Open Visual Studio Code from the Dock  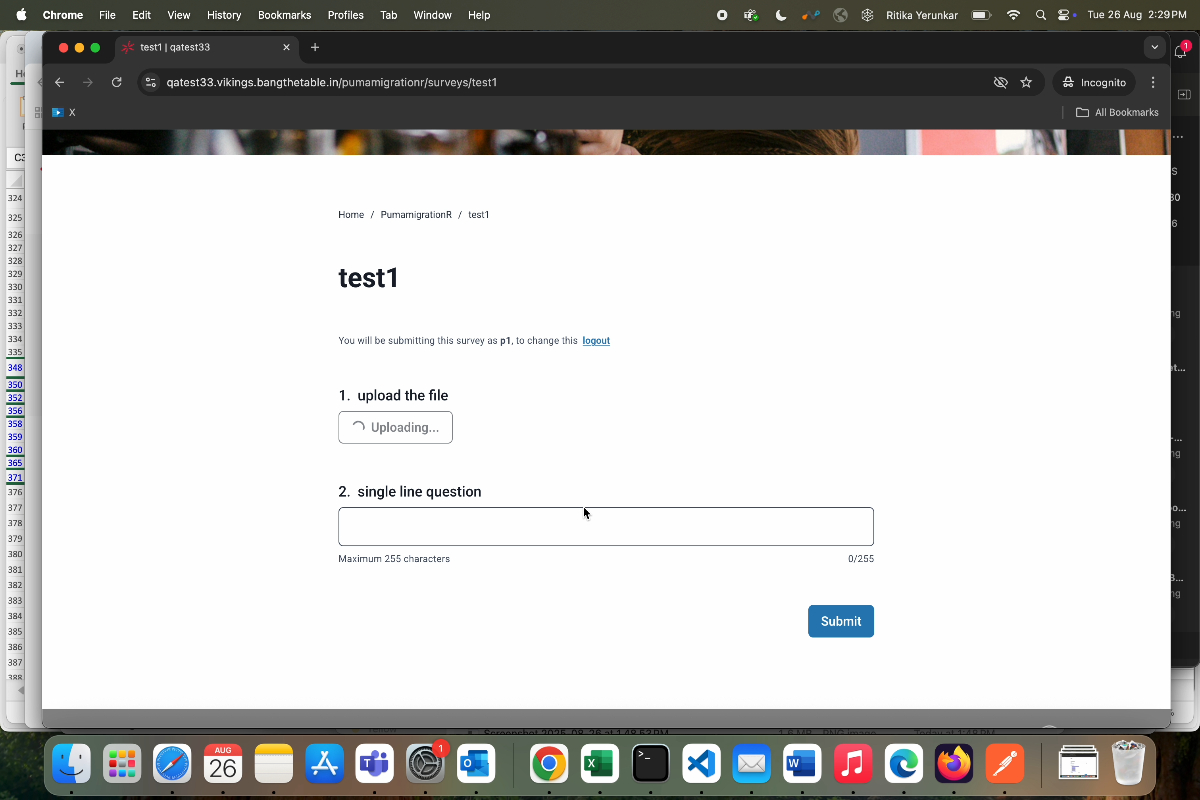pyautogui.click(x=701, y=765)
